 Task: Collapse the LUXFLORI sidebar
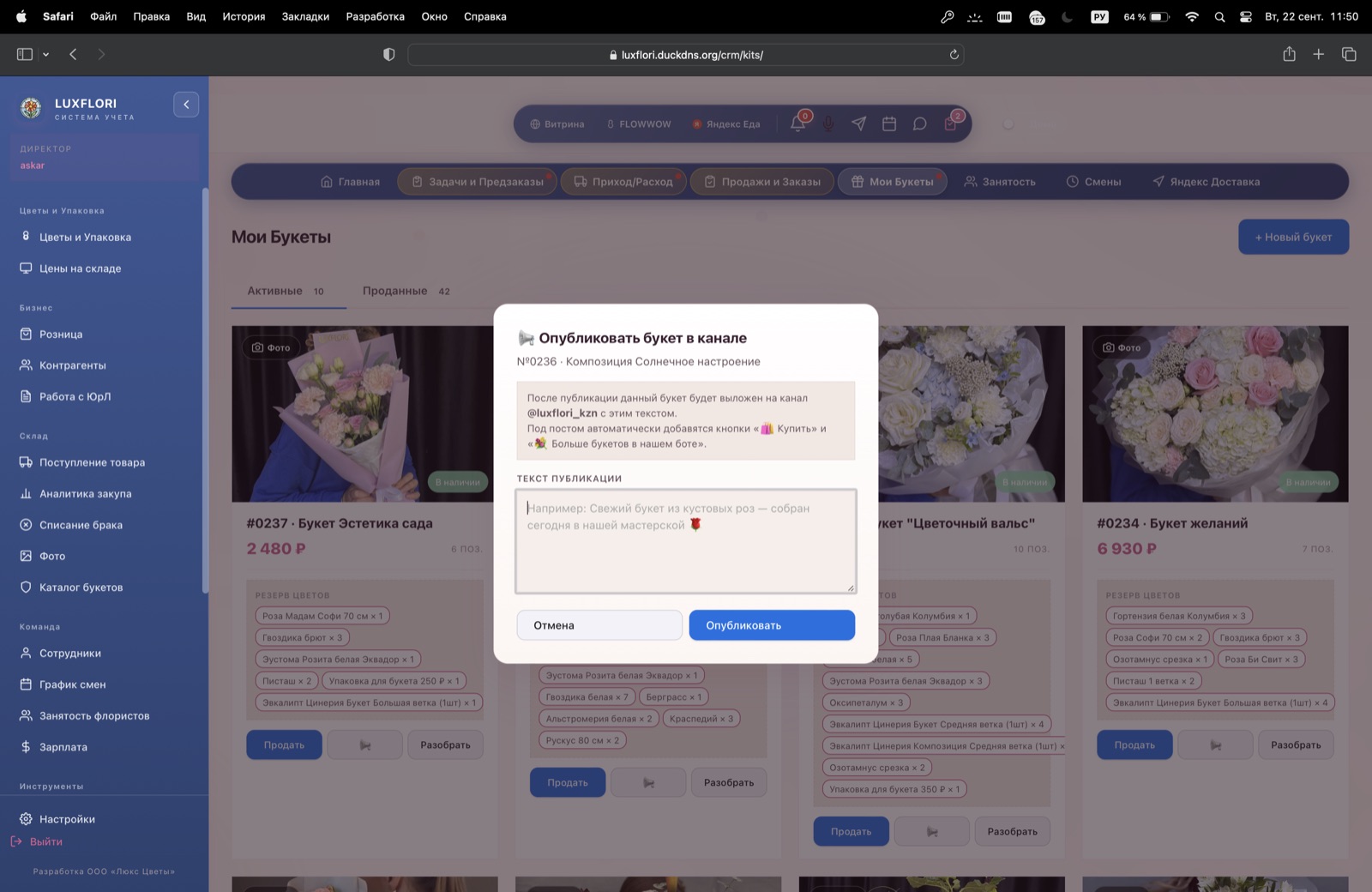(186, 105)
